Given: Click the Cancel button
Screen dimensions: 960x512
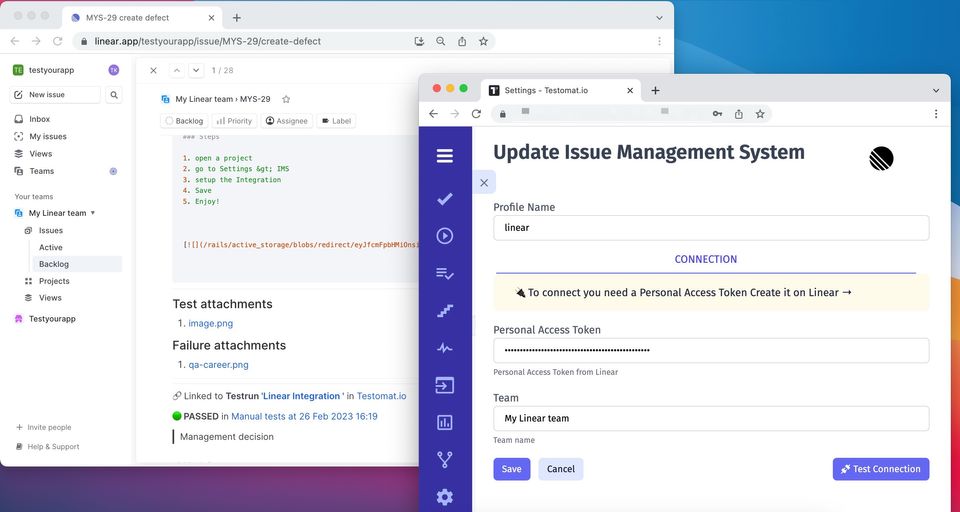Looking at the screenshot, I should (561, 469).
